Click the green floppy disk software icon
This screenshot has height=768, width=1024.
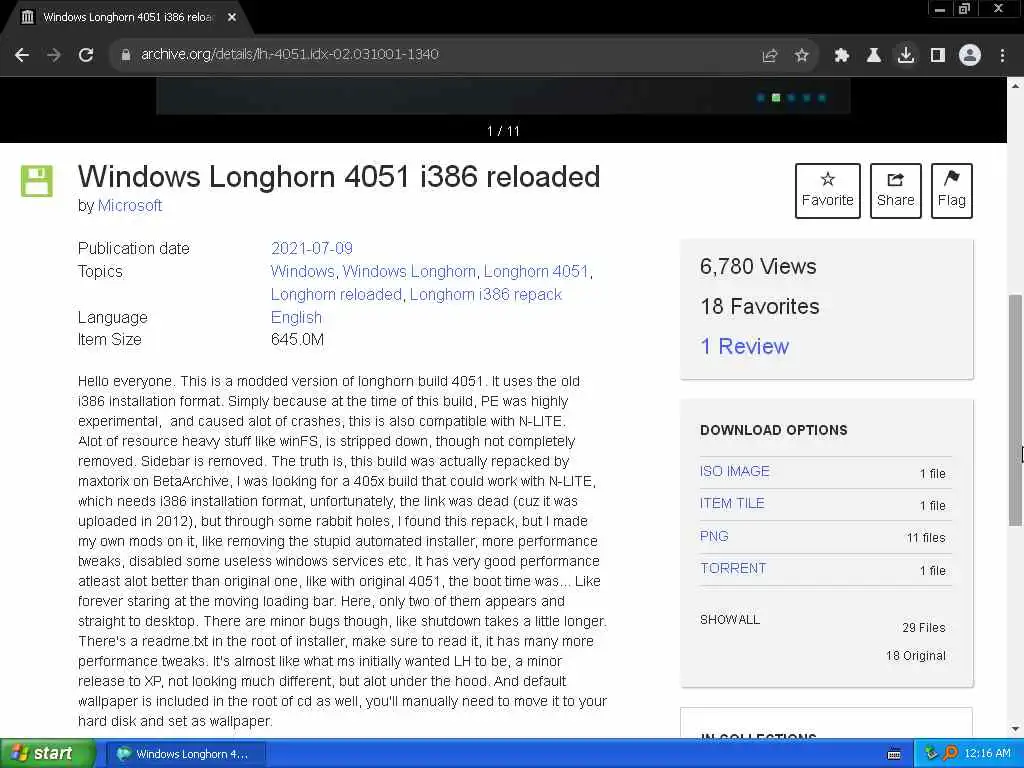(x=37, y=181)
